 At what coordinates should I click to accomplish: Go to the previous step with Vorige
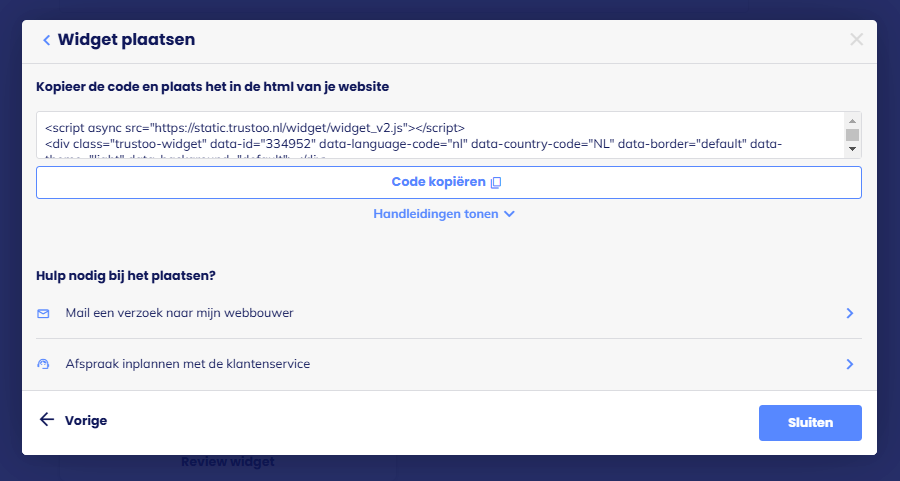pyautogui.click(x=73, y=420)
